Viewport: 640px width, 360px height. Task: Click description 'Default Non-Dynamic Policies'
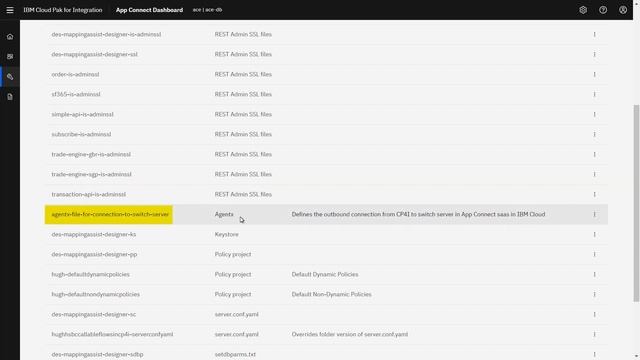click(331, 294)
